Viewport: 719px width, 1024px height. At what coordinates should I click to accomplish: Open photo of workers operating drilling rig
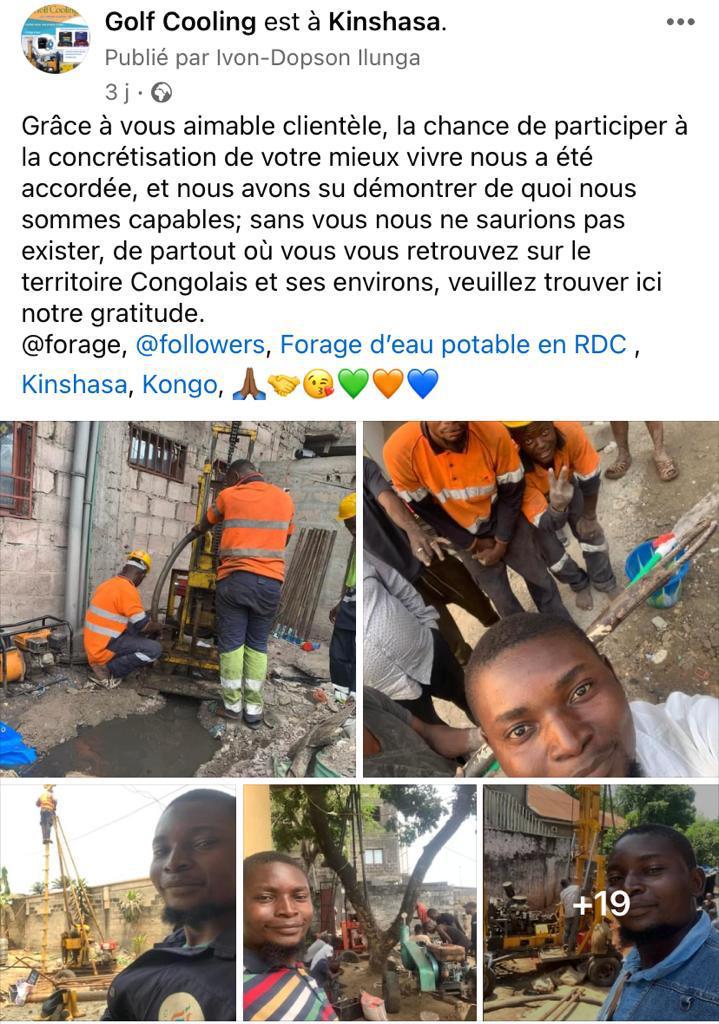click(178, 599)
